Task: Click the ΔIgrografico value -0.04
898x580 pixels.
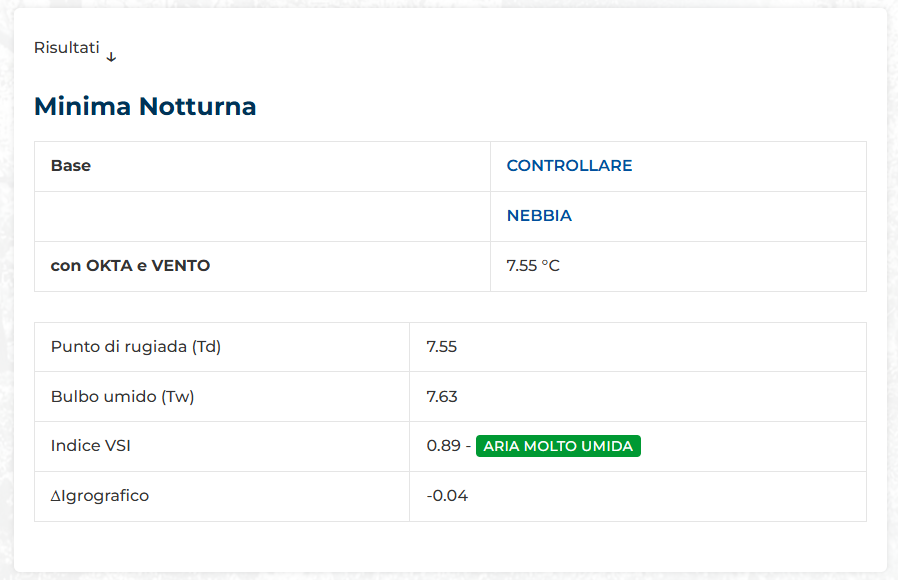Action: click(x=447, y=496)
